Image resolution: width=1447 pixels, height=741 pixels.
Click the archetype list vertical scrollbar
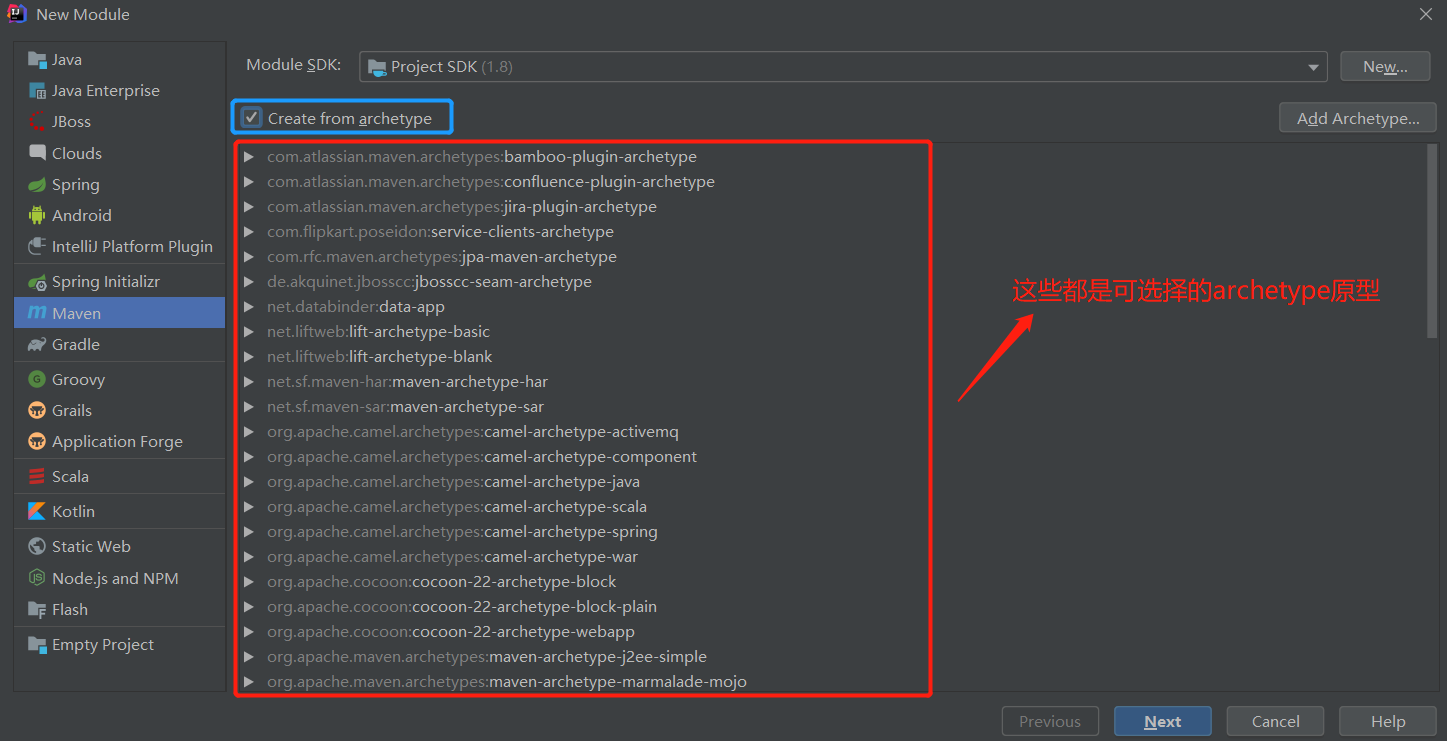pyautogui.click(x=1432, y=240)
